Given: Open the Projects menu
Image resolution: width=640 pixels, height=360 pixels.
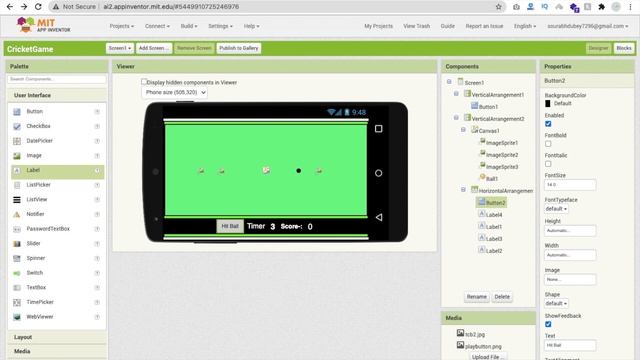Looking at the screenshot, I should (122, 26).
